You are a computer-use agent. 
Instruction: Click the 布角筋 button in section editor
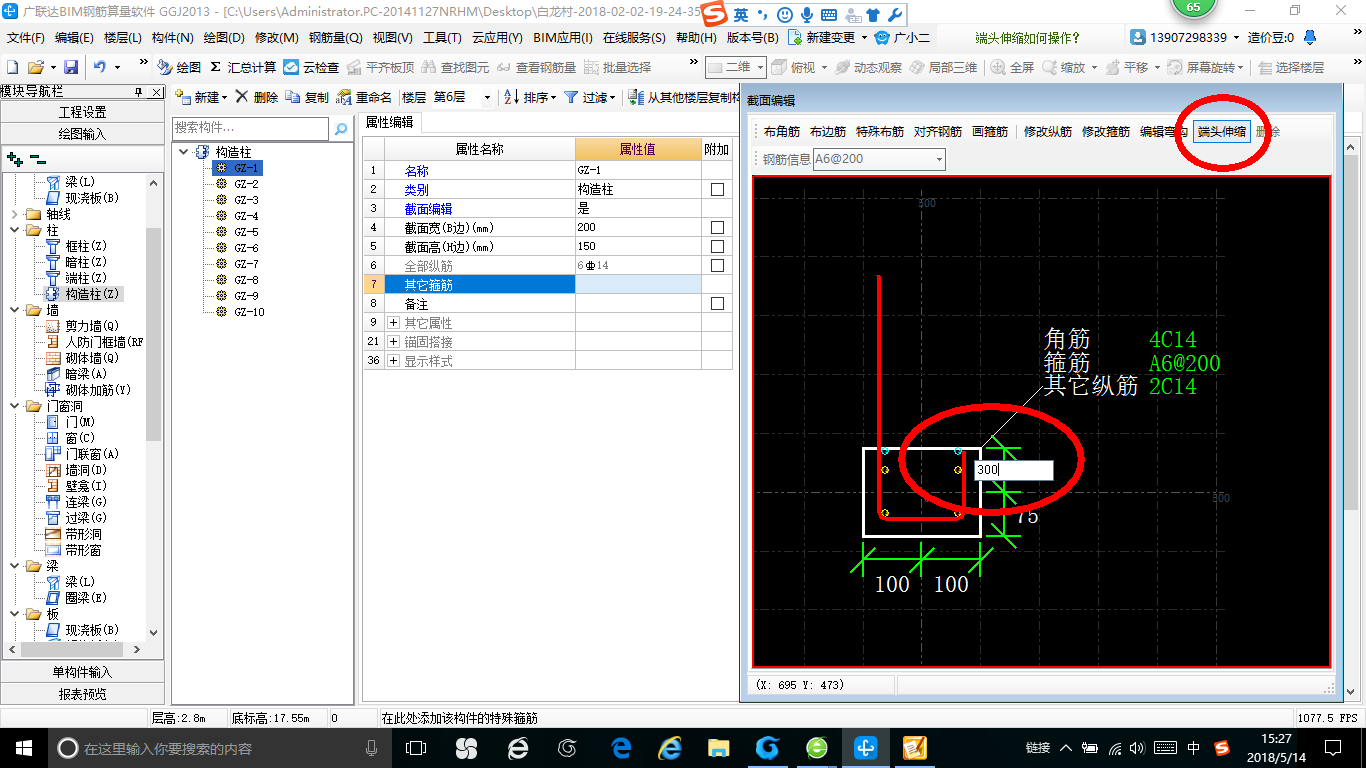pos(782,131)
